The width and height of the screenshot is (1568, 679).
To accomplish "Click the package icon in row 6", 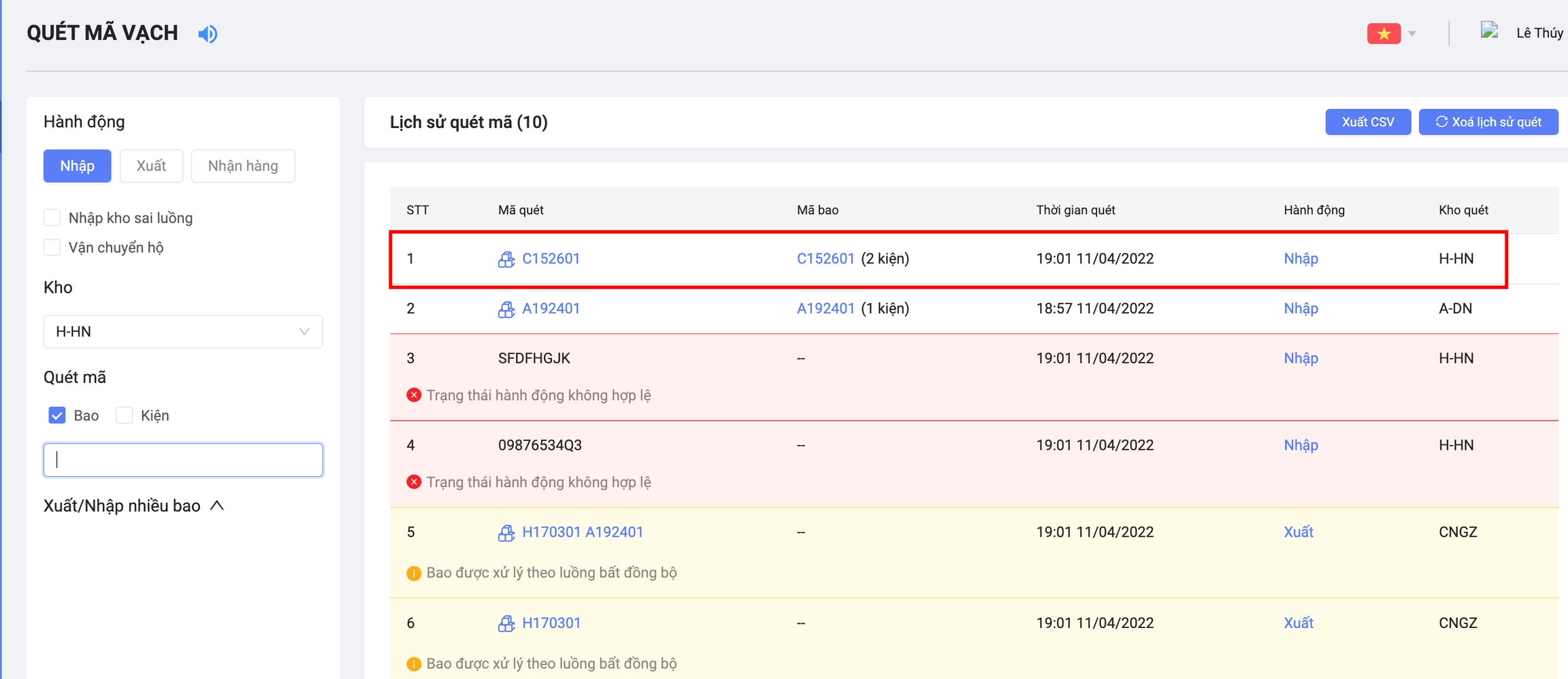I will tap(506, 623).
